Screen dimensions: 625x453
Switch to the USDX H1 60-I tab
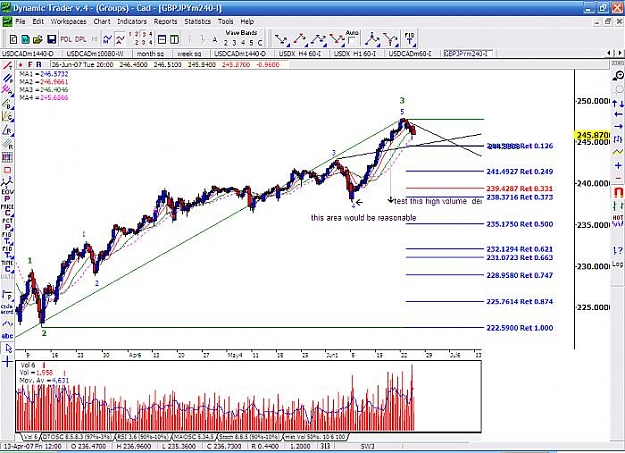point(354,53)
